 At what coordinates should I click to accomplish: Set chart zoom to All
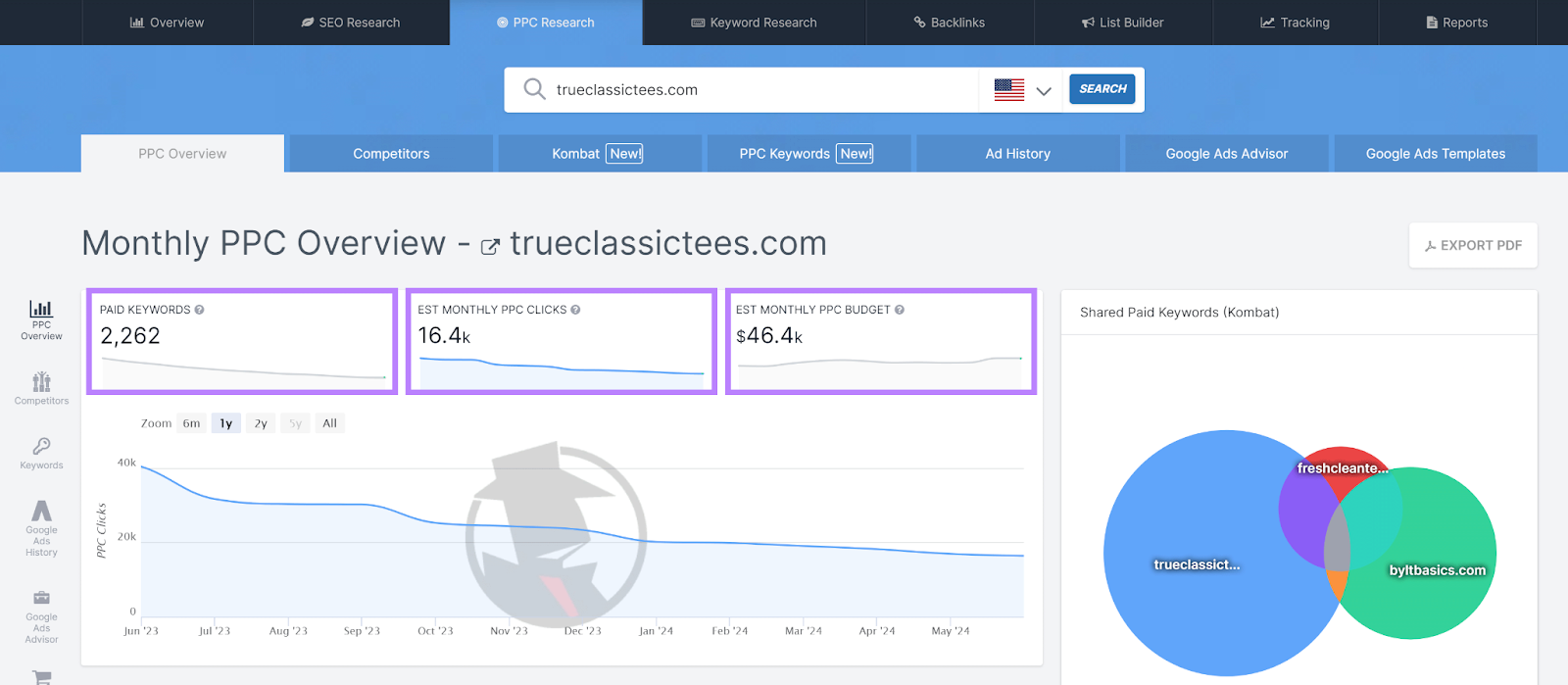coord(330,423)
